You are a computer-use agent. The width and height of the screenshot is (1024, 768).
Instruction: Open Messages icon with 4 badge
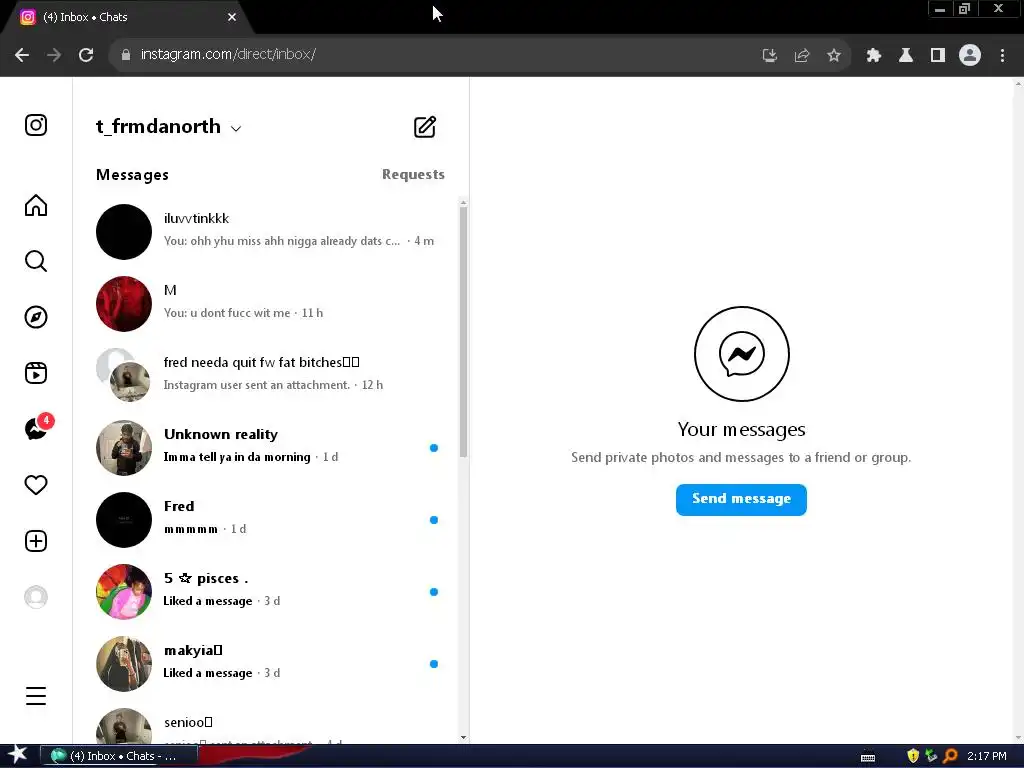click(x=37, y=428)
